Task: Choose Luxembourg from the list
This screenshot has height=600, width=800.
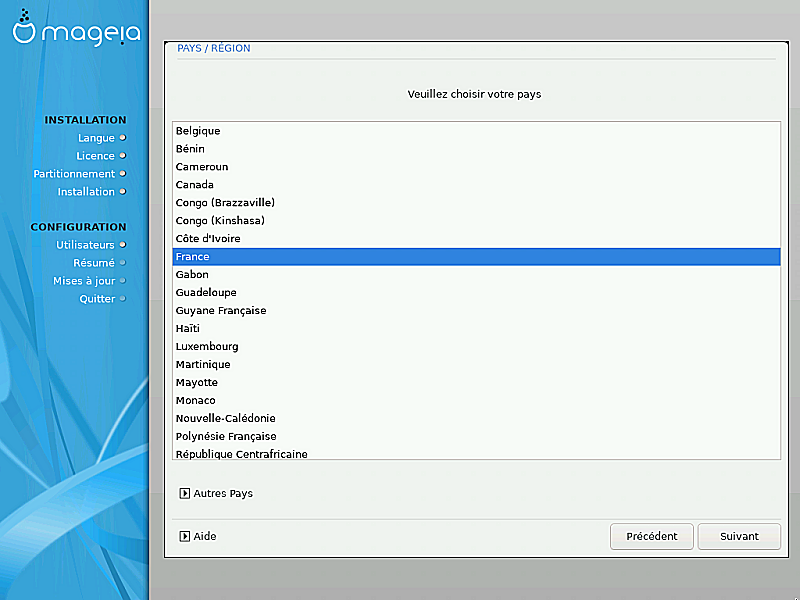Action: (207, 347)
